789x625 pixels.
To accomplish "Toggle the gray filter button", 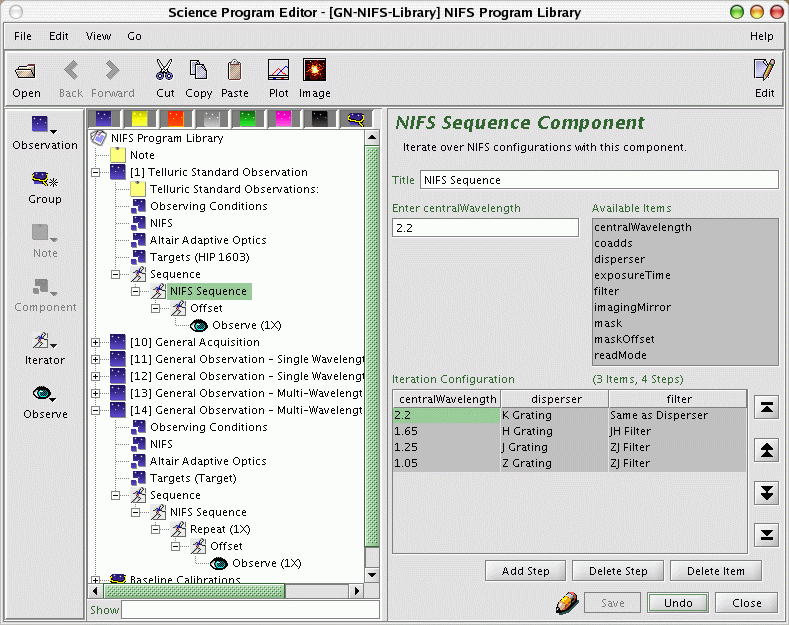I will pyautogui.click(x=212, y=119).
